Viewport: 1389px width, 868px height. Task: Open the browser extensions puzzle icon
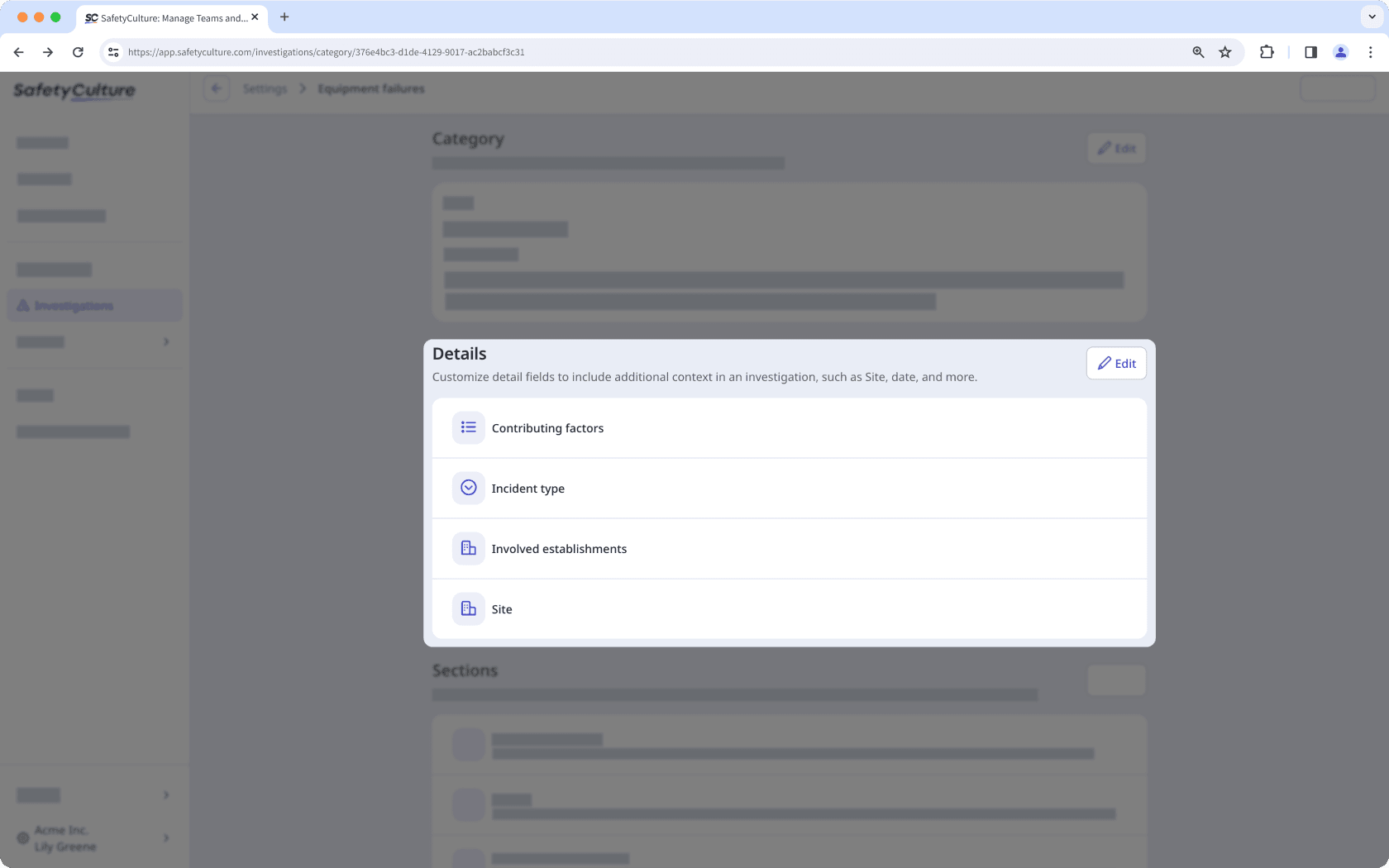[x=1266, y=52]
